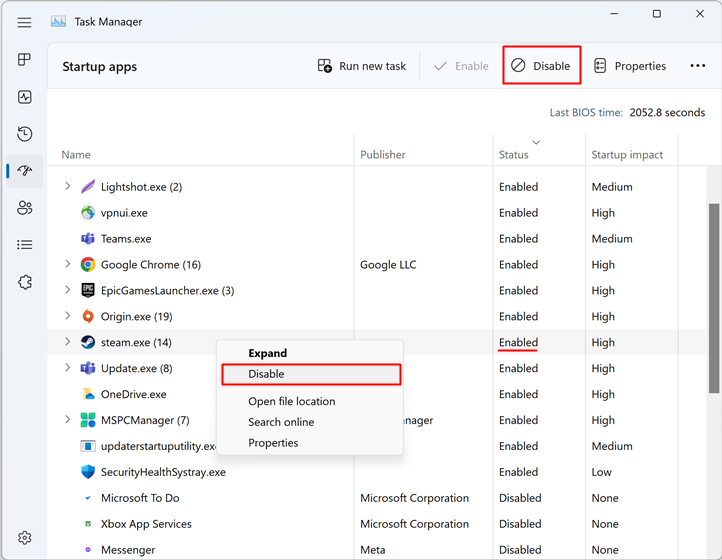Open the Services page puzzle icon
Viewport: 722px width, 560px height.
(x=25, y=282)
